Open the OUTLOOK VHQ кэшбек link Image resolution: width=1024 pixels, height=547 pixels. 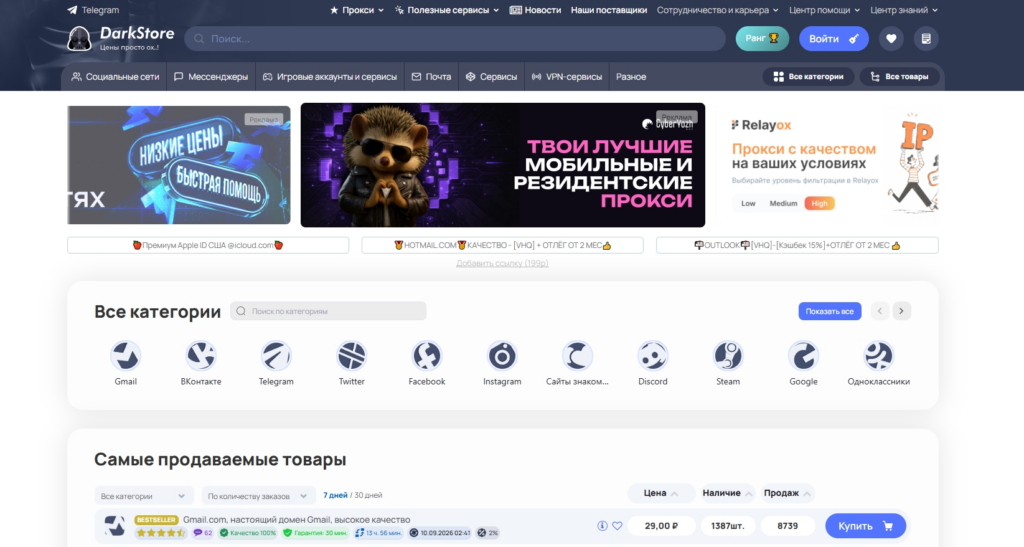(x=797, y=245)
